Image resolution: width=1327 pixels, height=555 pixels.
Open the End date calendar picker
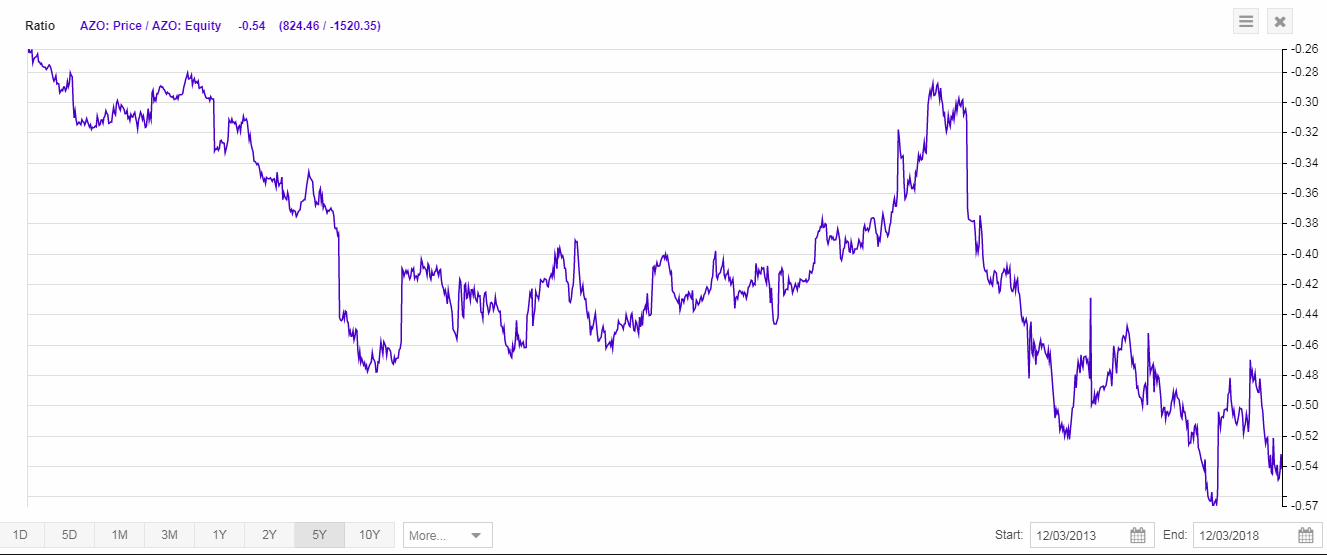pos(1304,535)
